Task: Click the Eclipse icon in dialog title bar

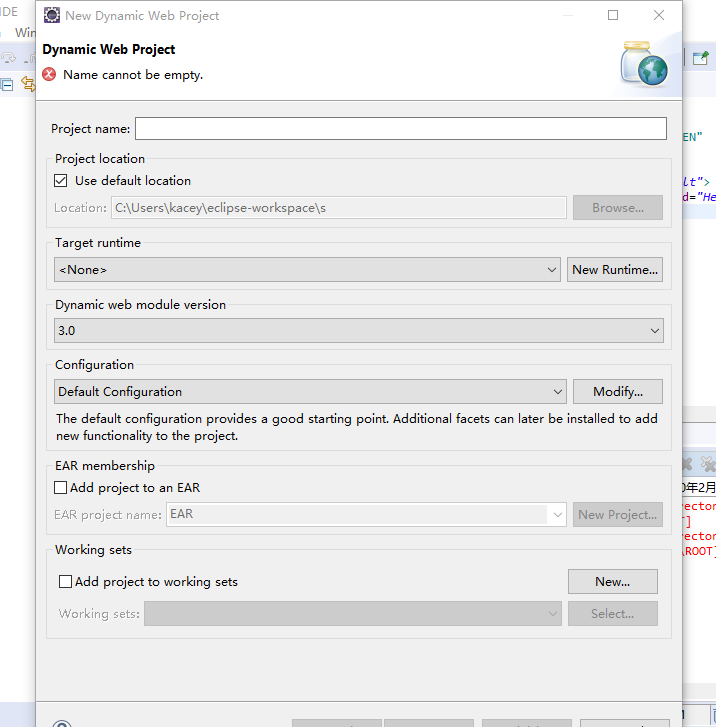Action: pos(51,15)
